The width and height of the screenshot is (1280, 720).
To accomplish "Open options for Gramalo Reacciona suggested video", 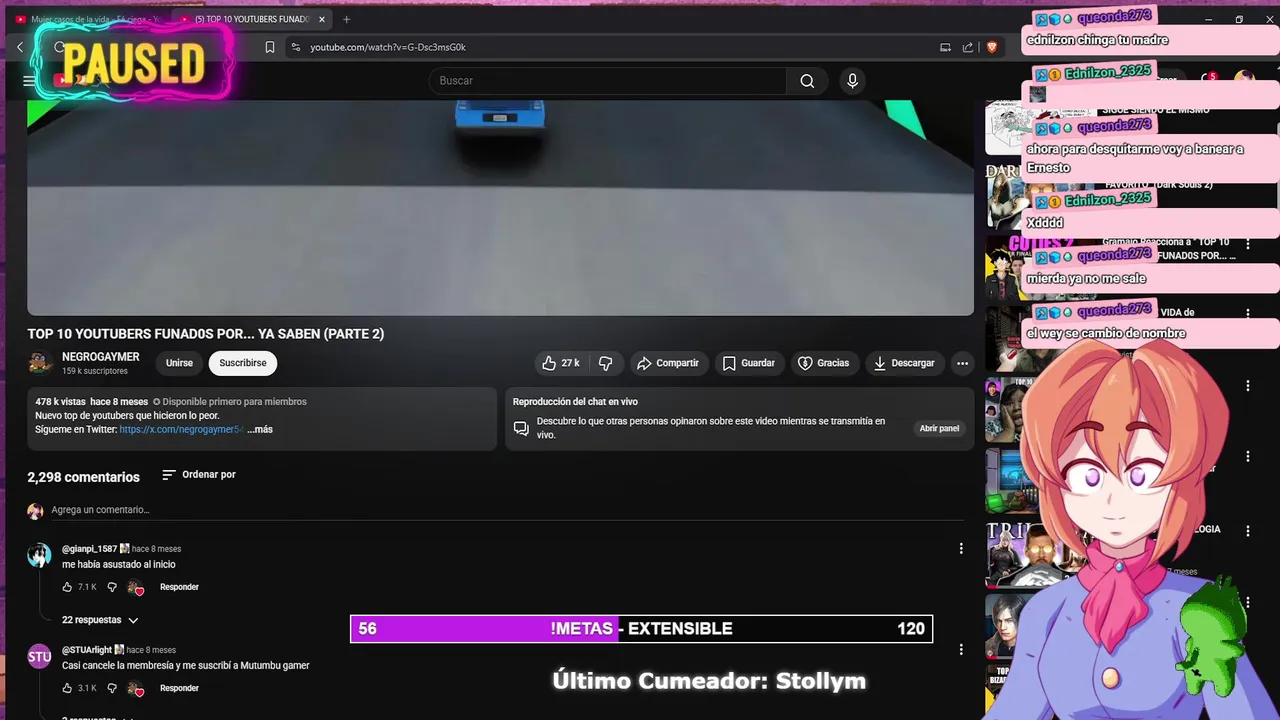I will coord(1247,243).
